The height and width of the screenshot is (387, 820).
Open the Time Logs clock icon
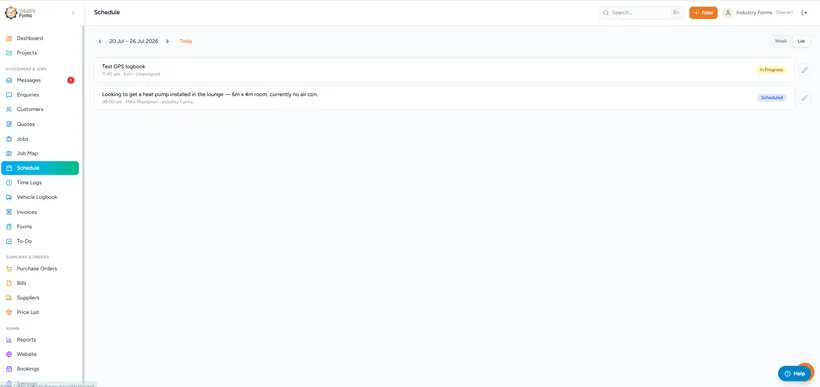tap(9, 183)
